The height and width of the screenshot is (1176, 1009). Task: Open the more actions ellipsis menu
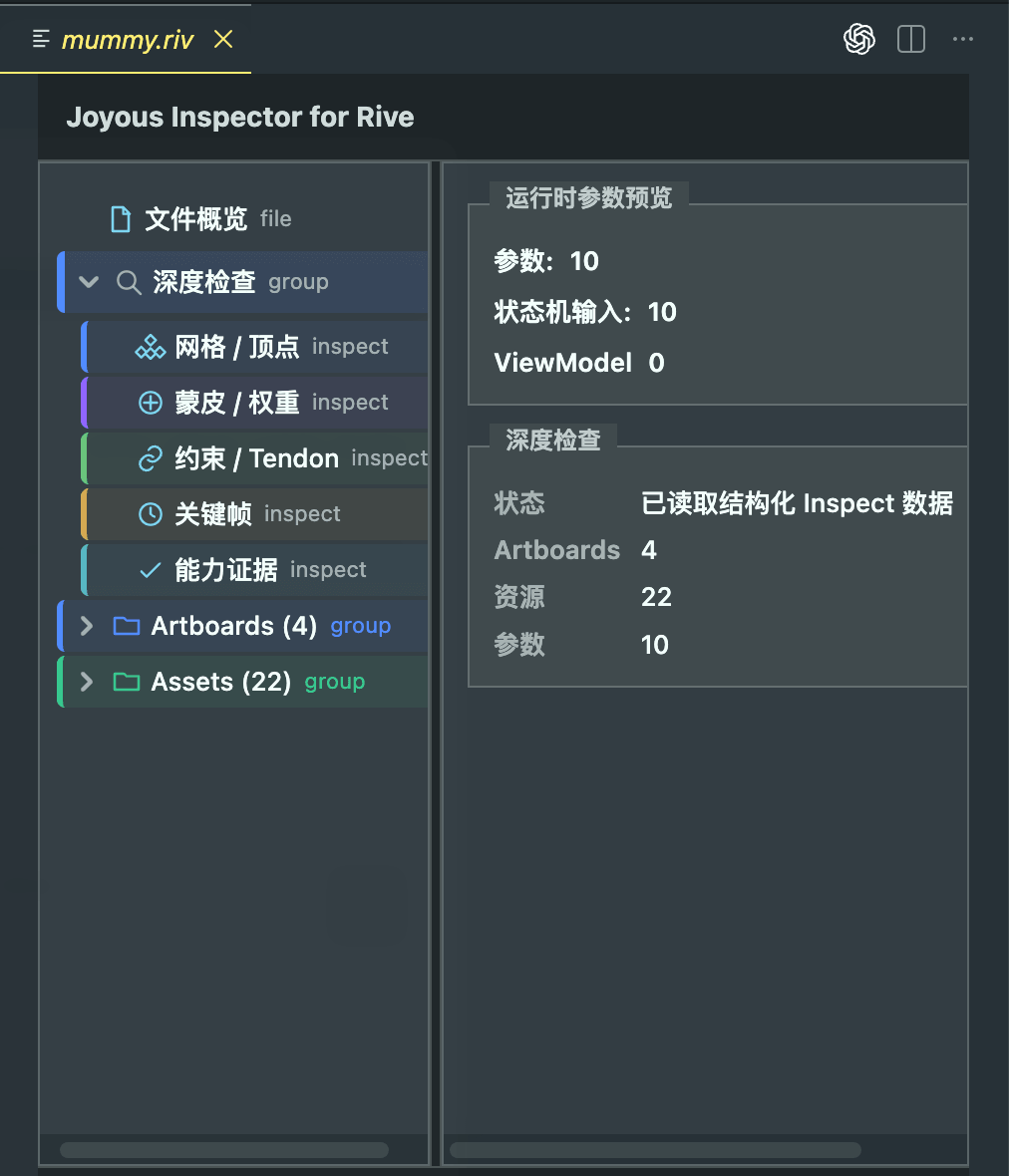(962, 39)
